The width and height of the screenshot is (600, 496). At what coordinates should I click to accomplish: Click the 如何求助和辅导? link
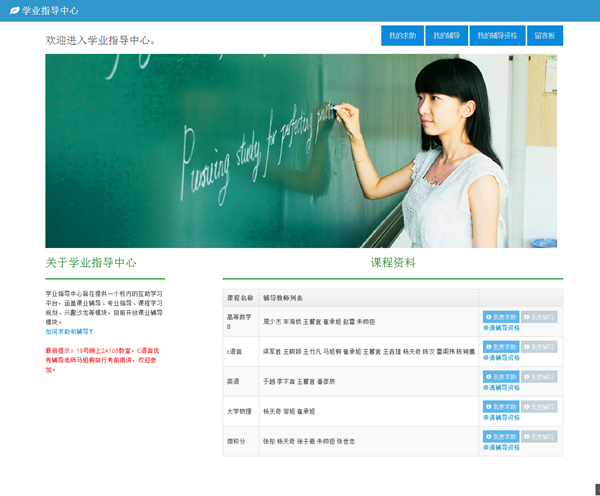coord(69,331)
